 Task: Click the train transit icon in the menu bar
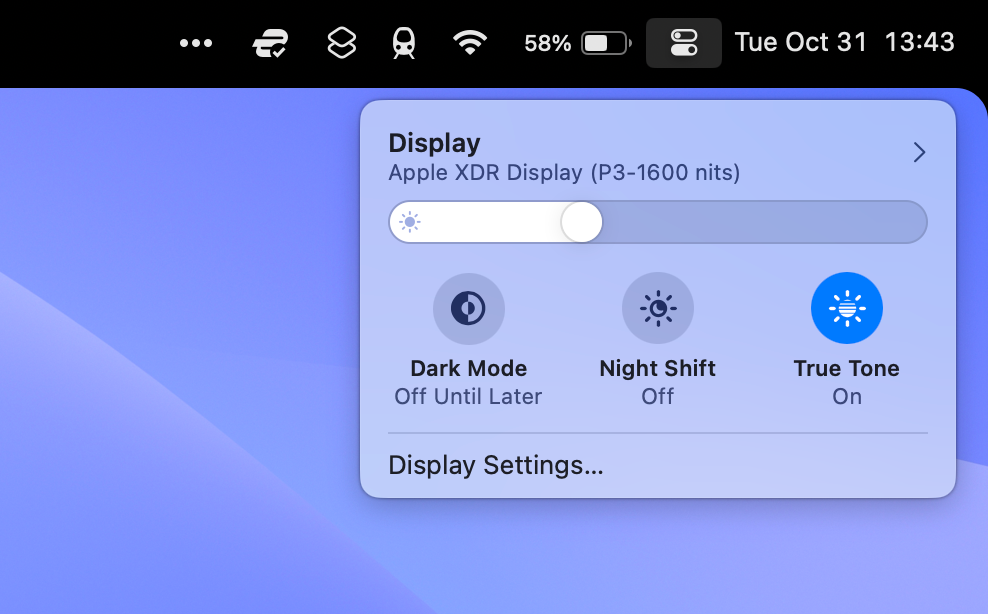pyautogui.click(x=404, y=43)
